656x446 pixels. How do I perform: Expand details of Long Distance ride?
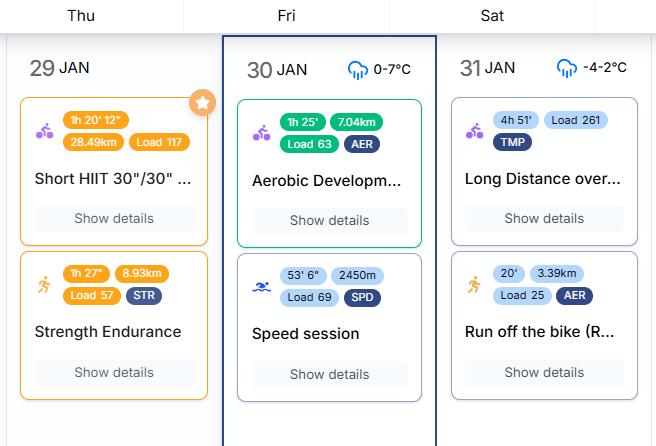pyautogui.click(x=544, y=219)
